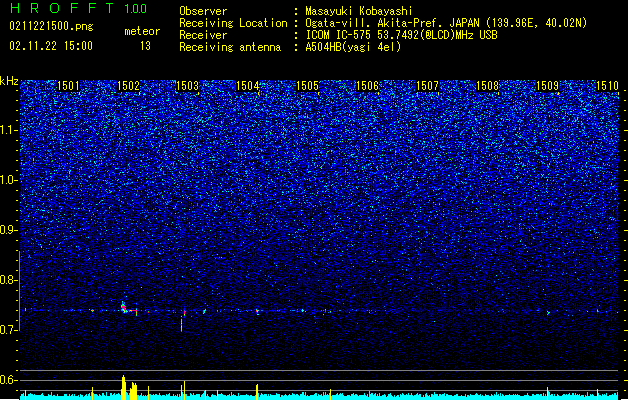
Task: Select the name Masayuki Kobayashi
Action: (359, 11)
